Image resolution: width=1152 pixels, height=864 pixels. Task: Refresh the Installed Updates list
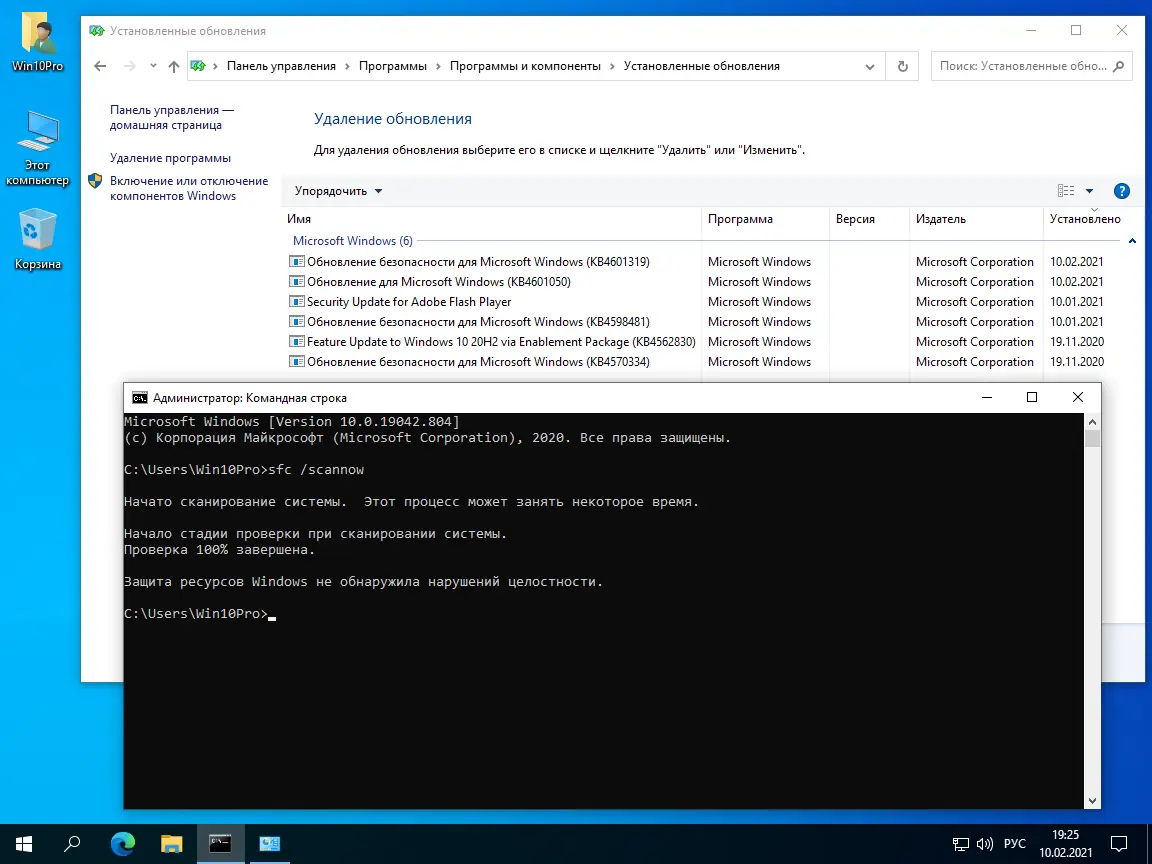point(902,66)
